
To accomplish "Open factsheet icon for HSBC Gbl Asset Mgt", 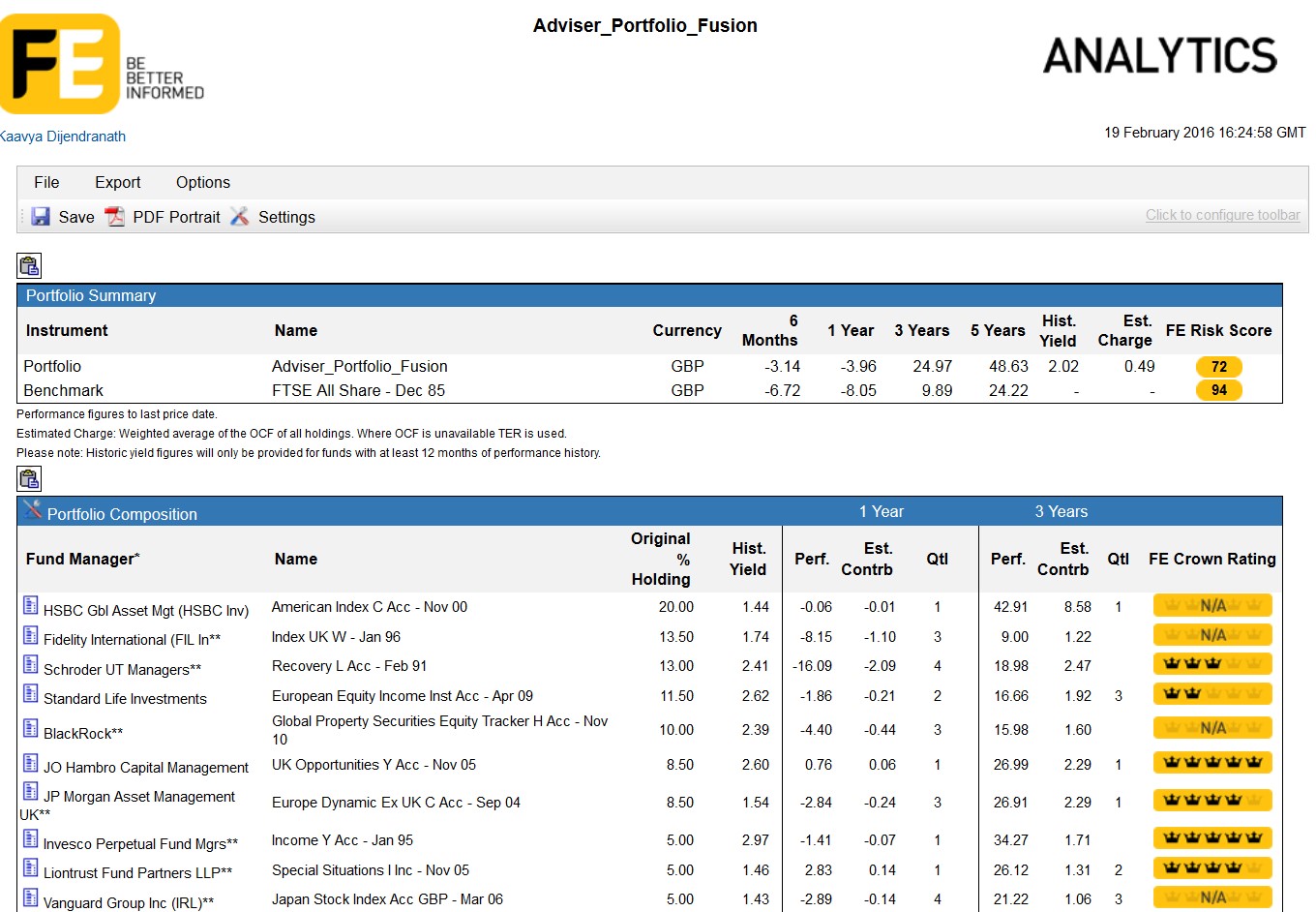I will tap(31, 606).
